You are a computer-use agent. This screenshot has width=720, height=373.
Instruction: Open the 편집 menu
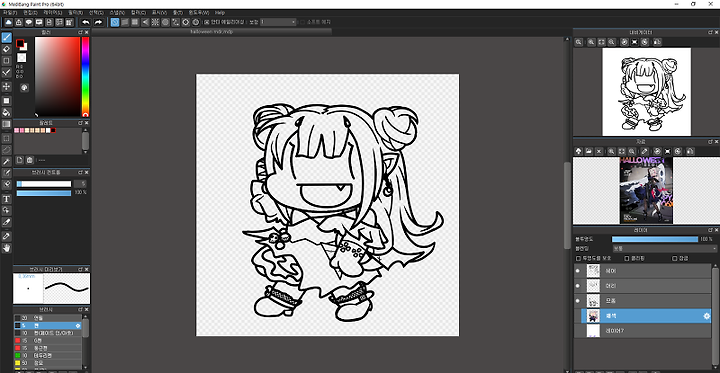[30, 12]
